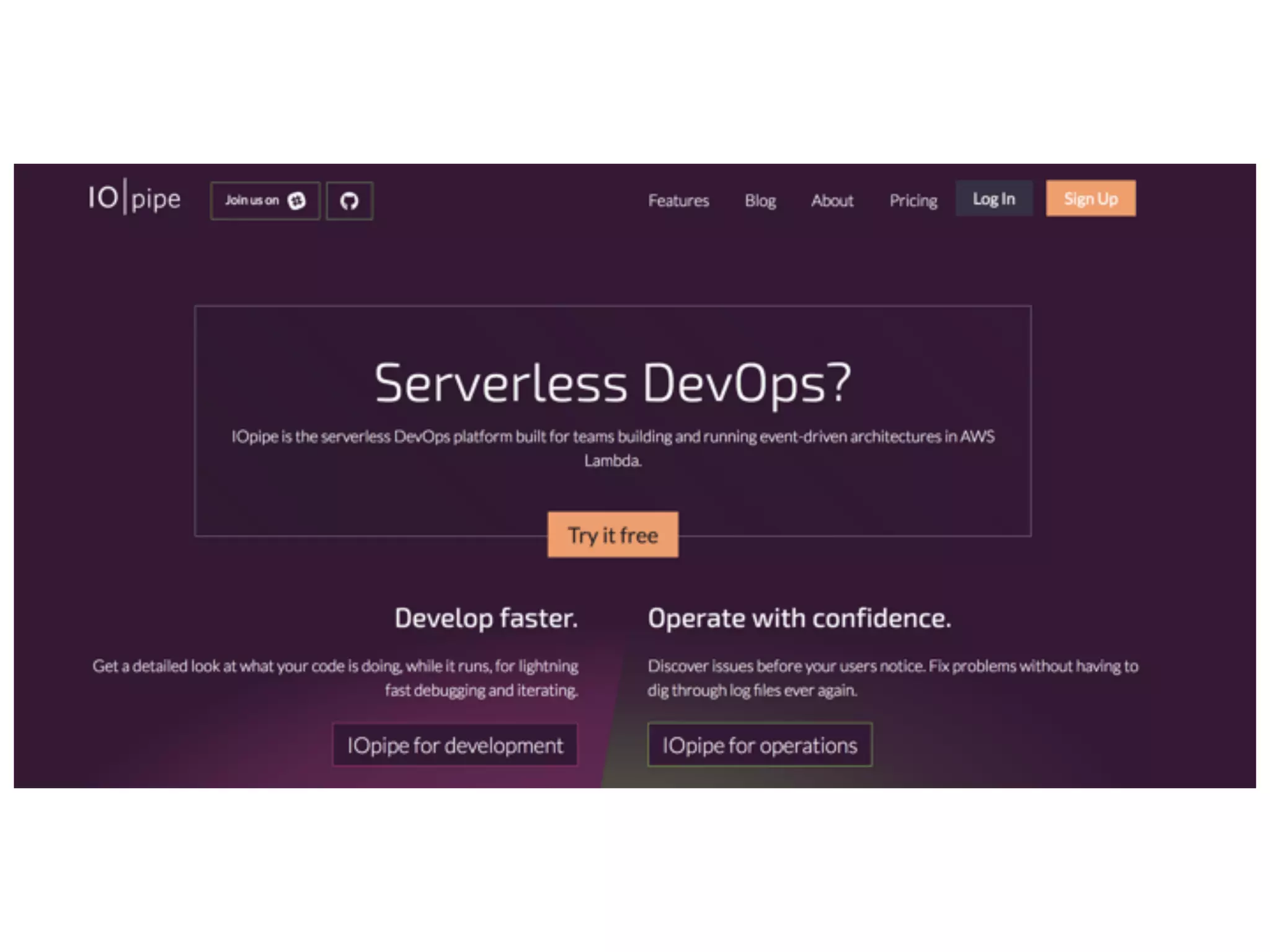Click the word 'Lambda.' in hero text
The image size is (1270, 952).
[x=613, y=461]
